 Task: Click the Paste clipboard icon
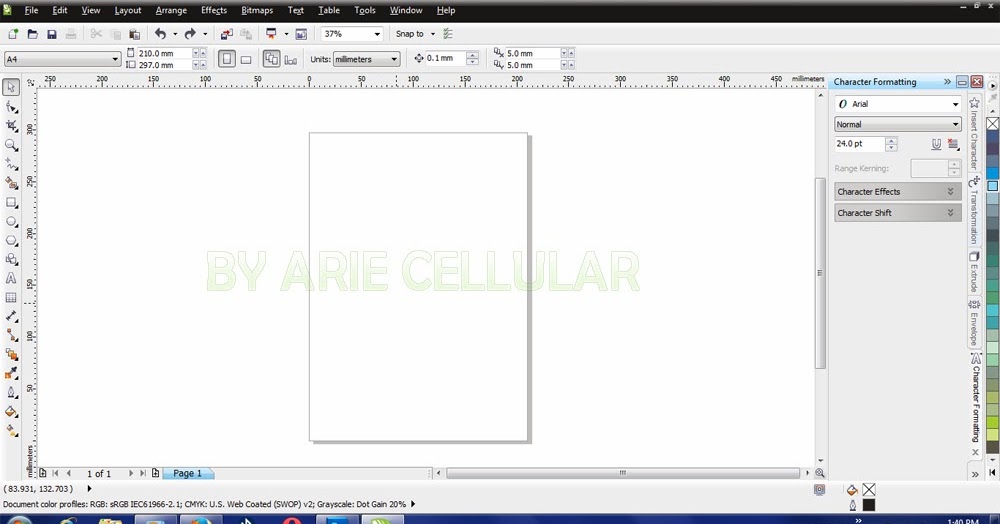(x=135, y=34)
